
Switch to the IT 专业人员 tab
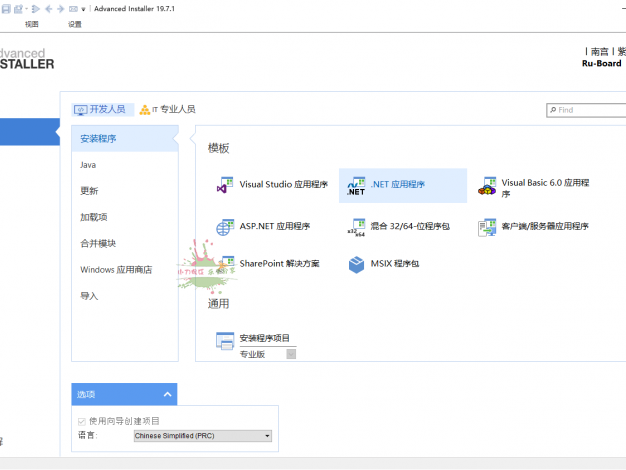(x=167, y=109)
